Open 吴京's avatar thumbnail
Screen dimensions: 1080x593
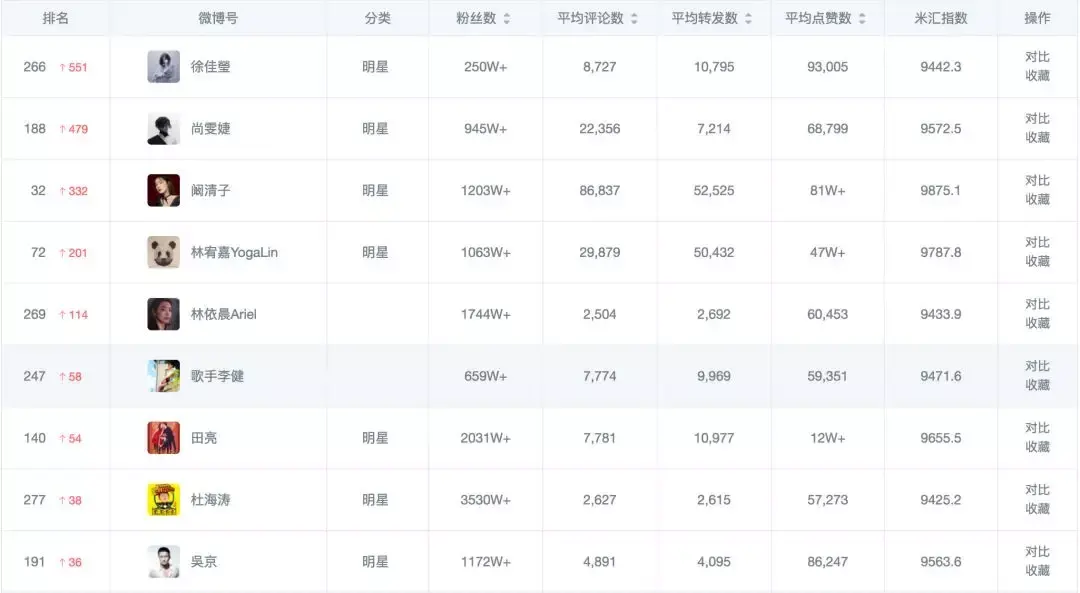click(x=163, y=562)
